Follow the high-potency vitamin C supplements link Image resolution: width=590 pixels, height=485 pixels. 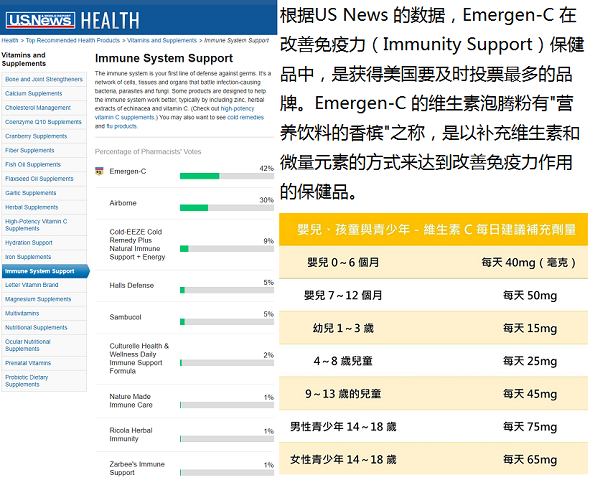coord(174,113)
